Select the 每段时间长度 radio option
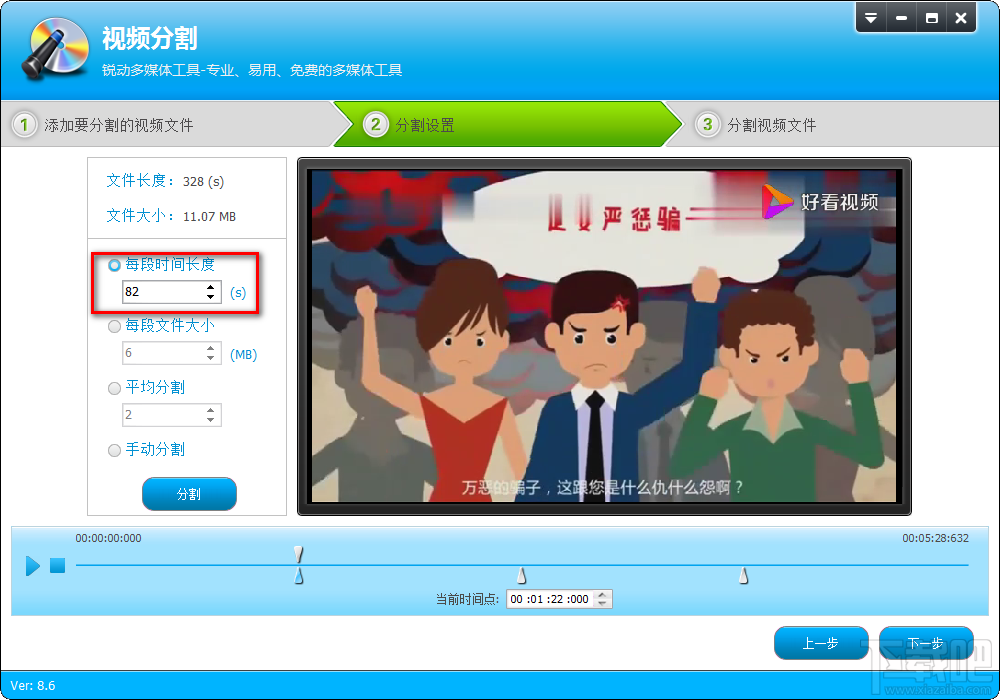 pos(114,265)
